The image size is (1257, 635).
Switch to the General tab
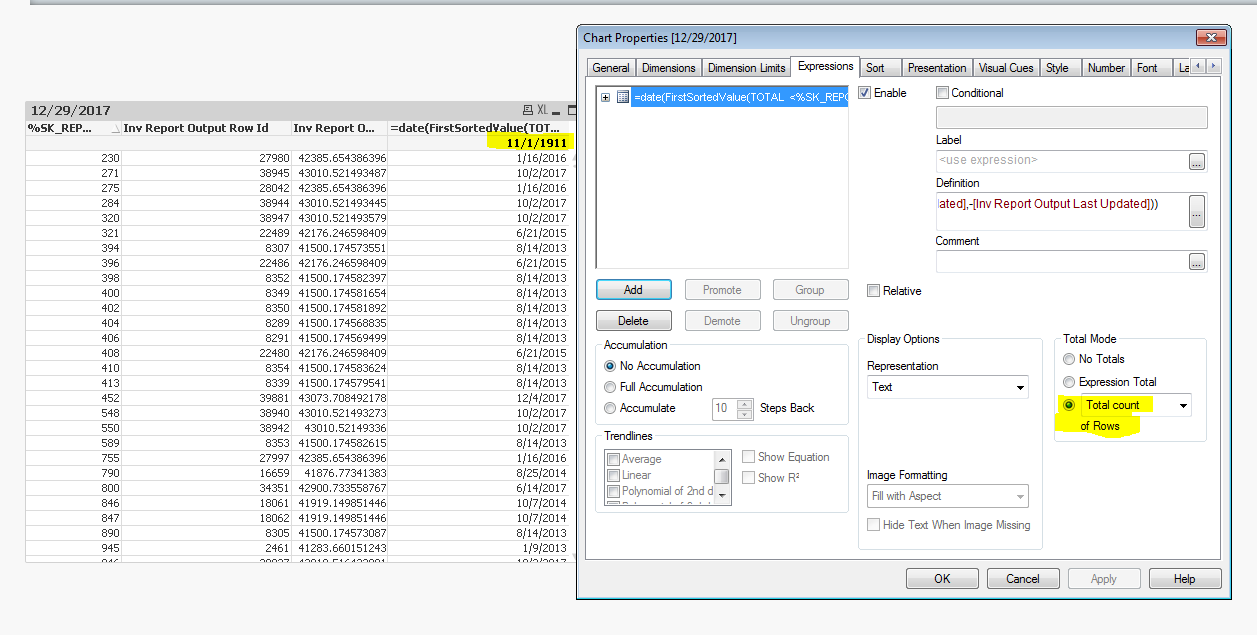(x=611, y=68)
